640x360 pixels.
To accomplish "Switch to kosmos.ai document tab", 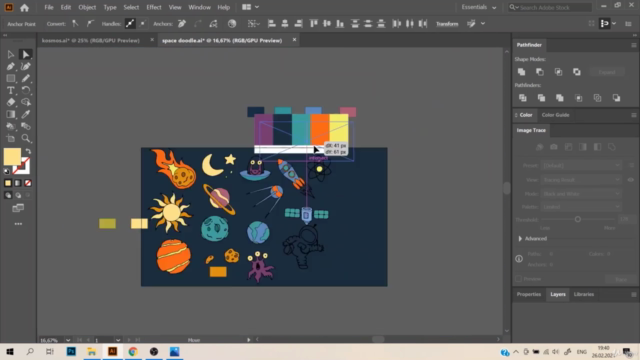I will coord(91,40).
